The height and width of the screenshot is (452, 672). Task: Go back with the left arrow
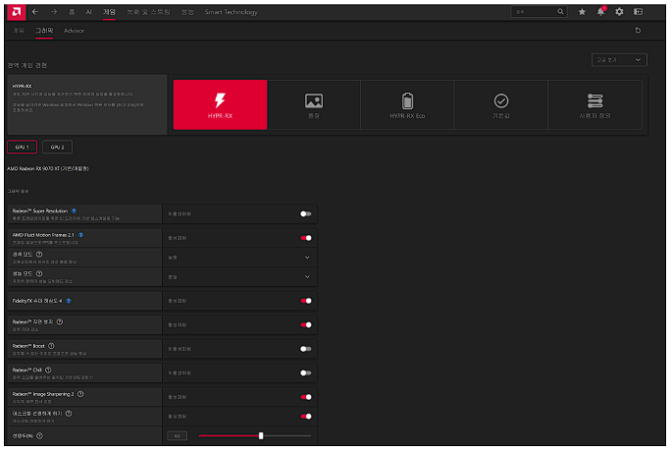point(35,12)
